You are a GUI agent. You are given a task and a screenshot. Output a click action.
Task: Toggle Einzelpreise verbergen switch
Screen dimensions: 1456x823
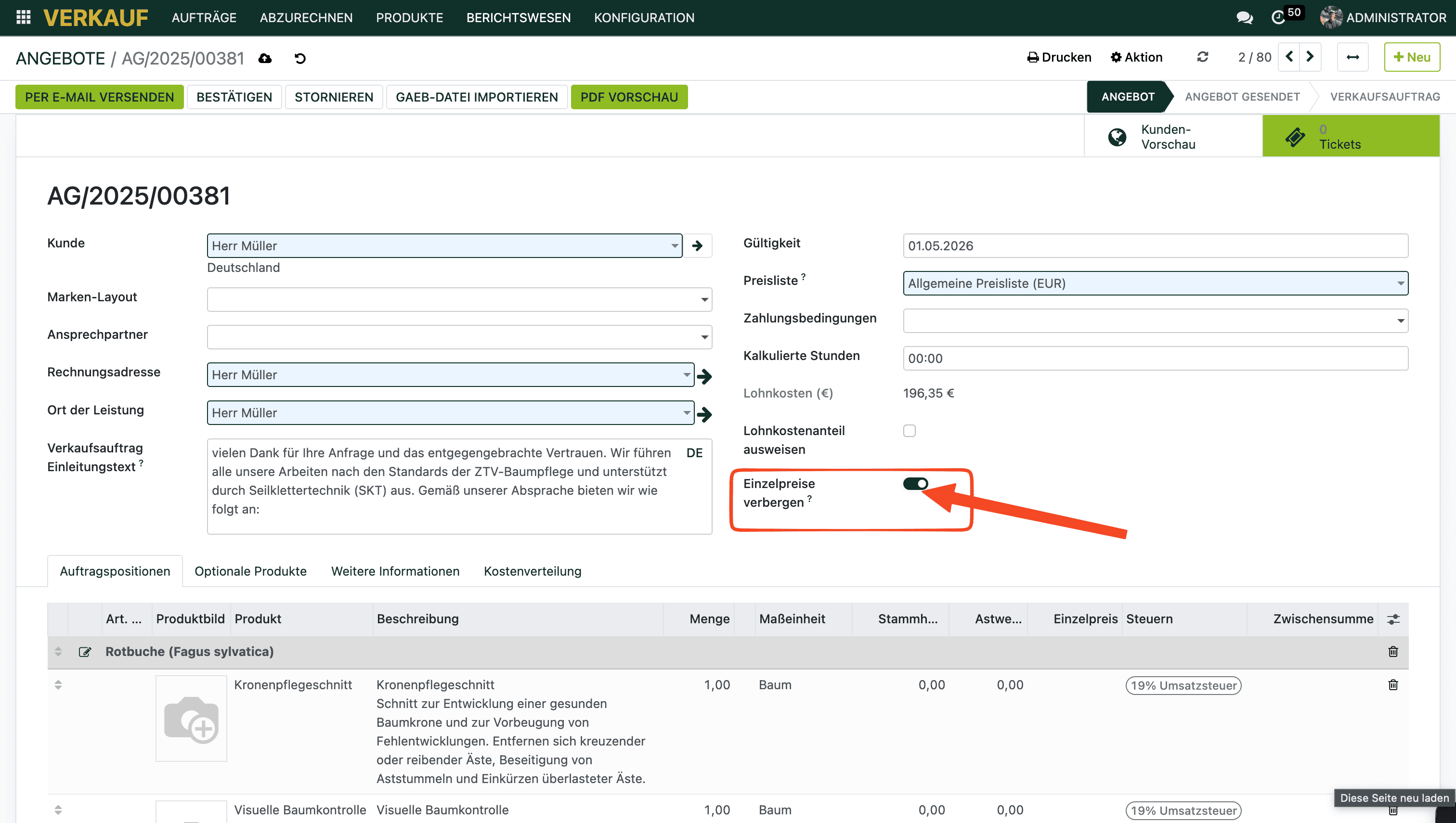pos(915,484)
